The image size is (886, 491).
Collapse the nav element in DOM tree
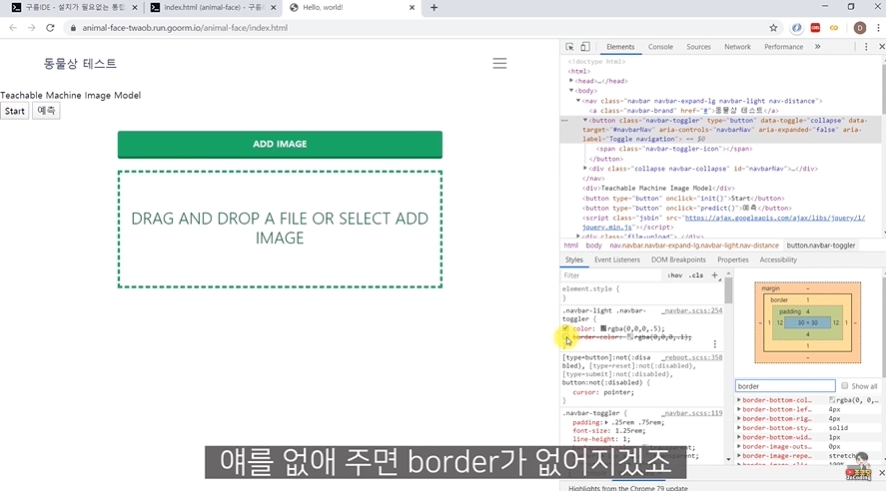click(578, 101)
